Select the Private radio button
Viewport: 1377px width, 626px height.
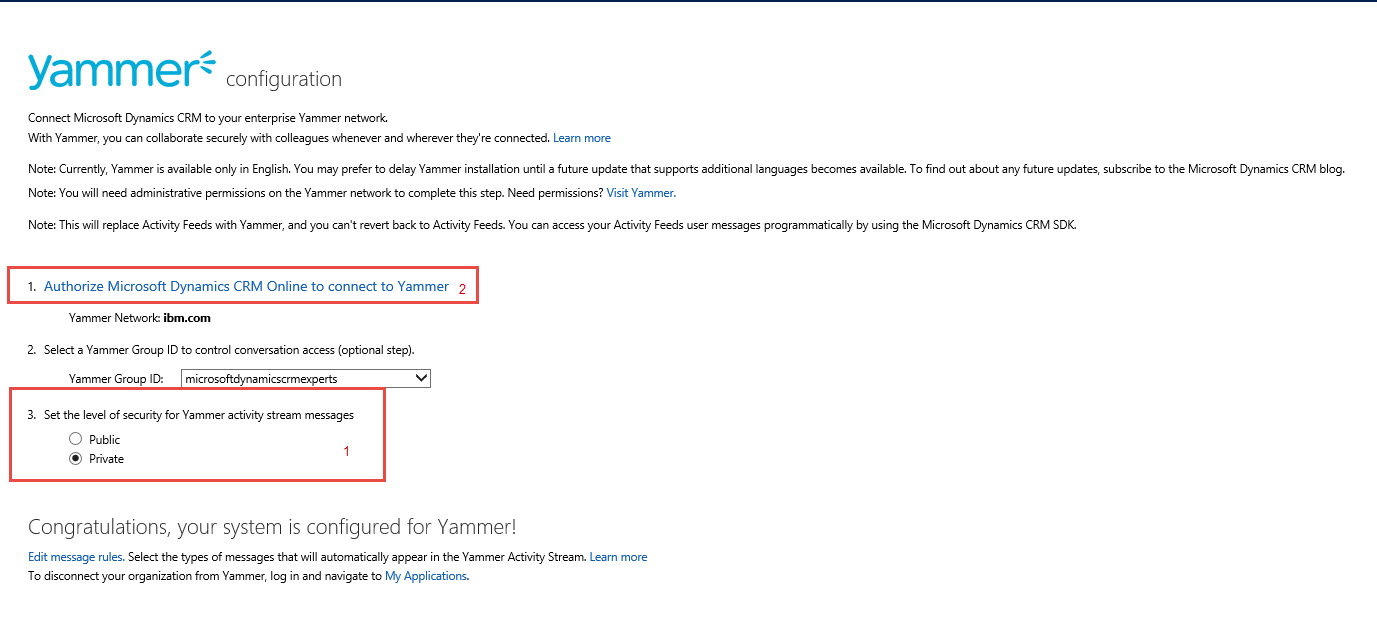point(75,459)
